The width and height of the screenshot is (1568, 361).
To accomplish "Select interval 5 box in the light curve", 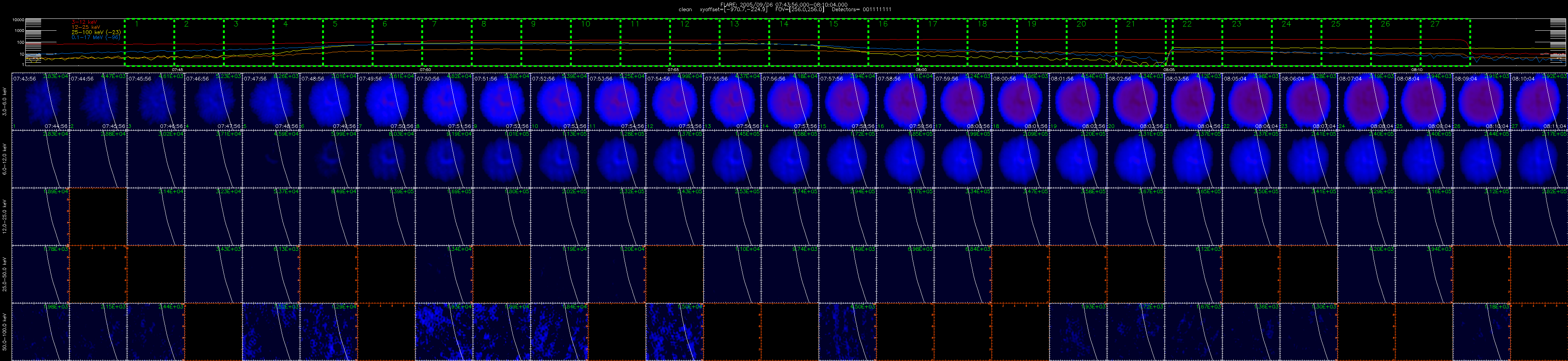I will coord(347,42).
